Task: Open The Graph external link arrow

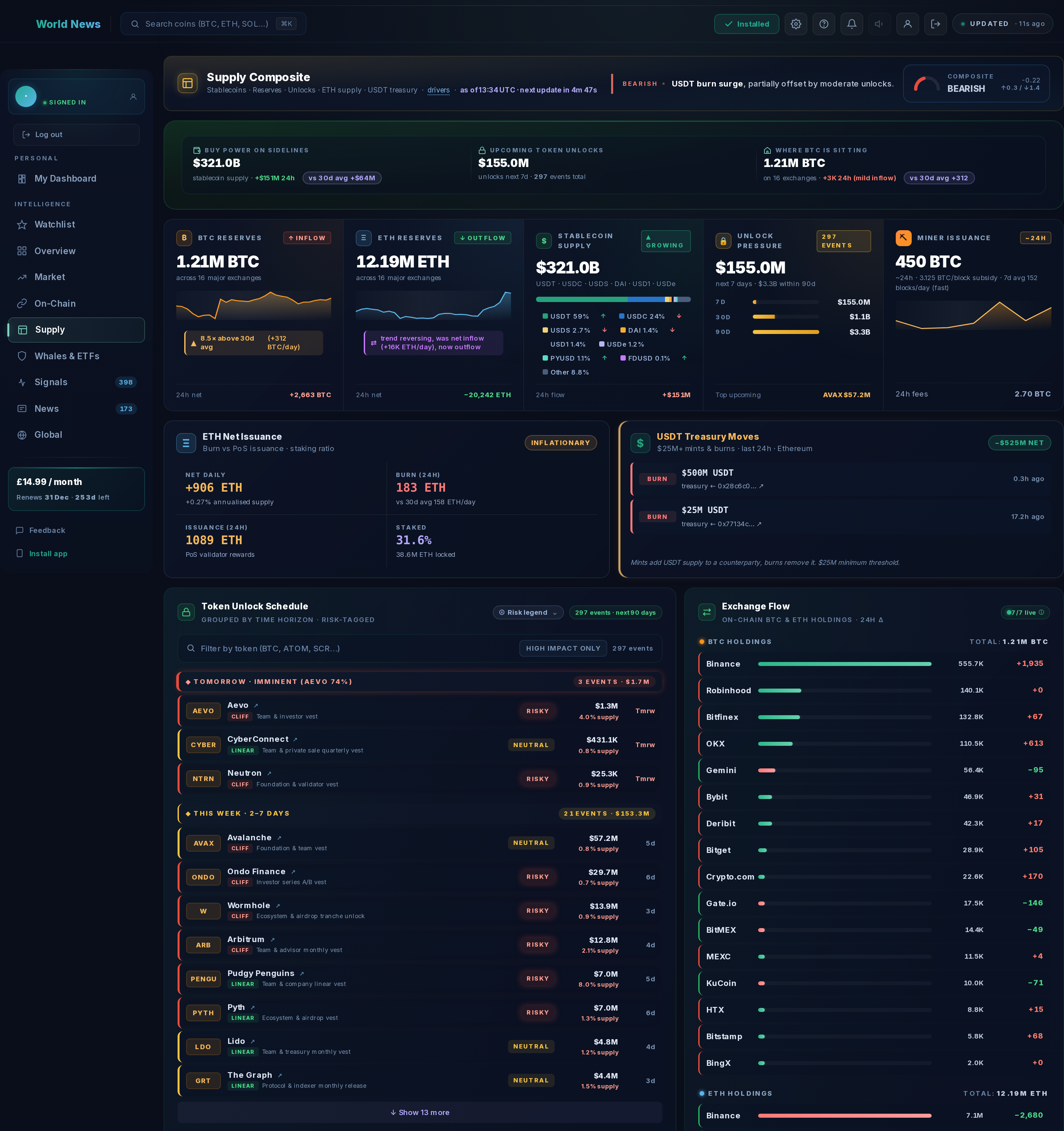Action: (x=280, y=1075)
